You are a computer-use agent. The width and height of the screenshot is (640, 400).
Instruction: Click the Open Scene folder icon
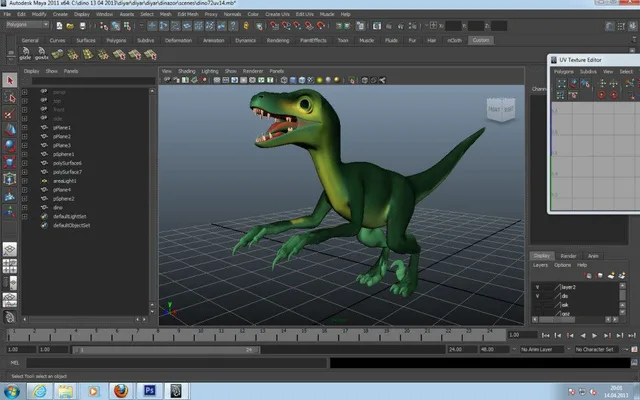pyautogui.click(x=70, y=26)
